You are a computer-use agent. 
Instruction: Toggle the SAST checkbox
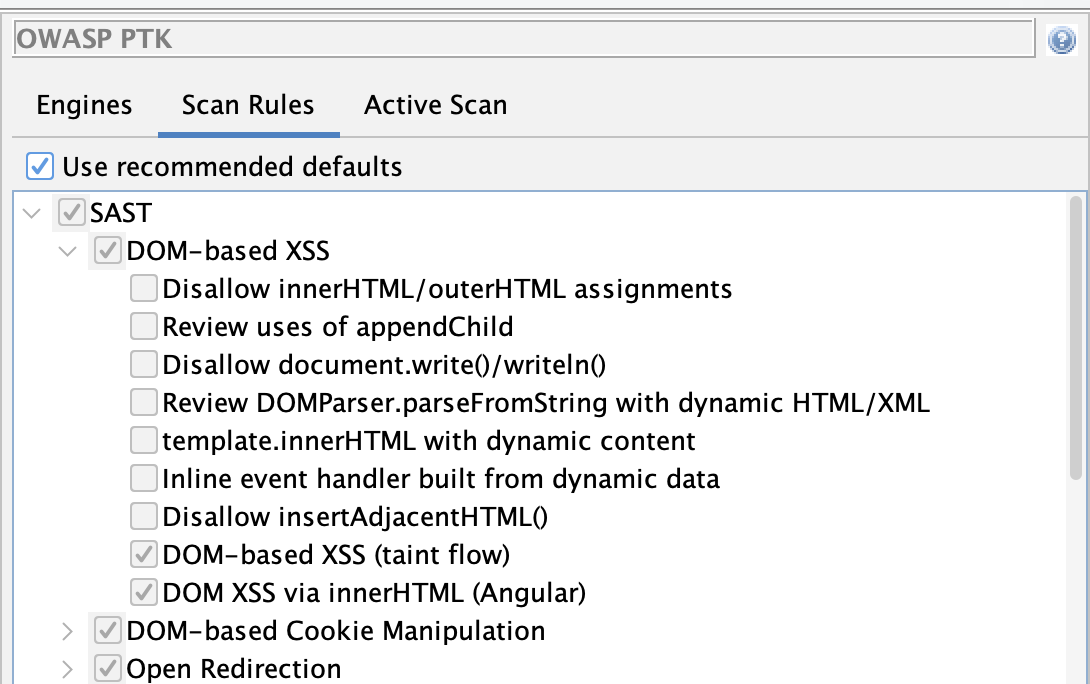[x=72, y=213]
